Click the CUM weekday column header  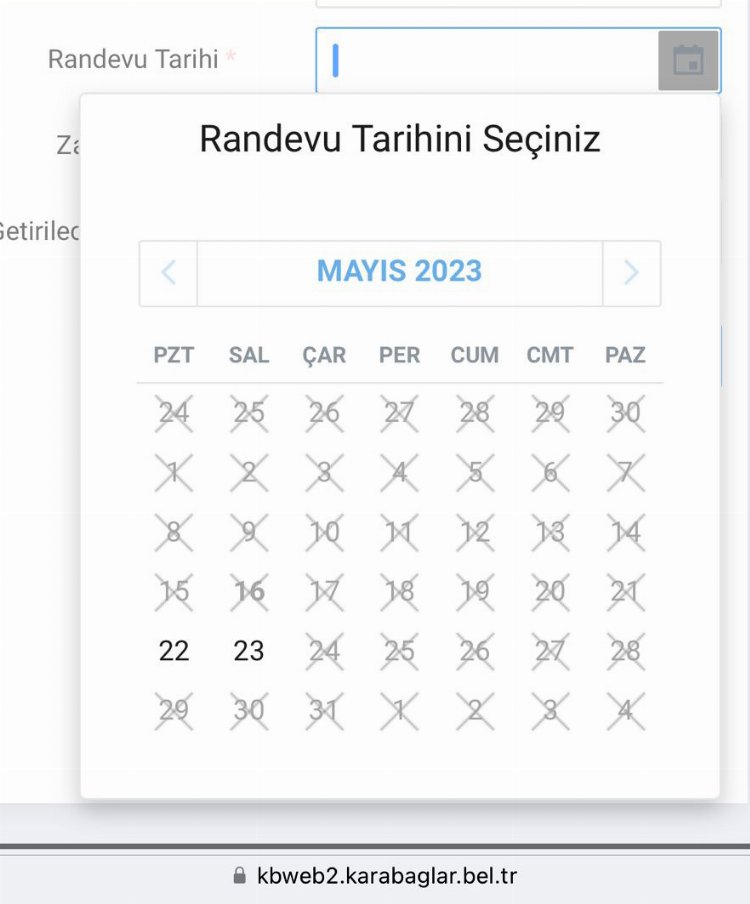(x=474, y=355)
